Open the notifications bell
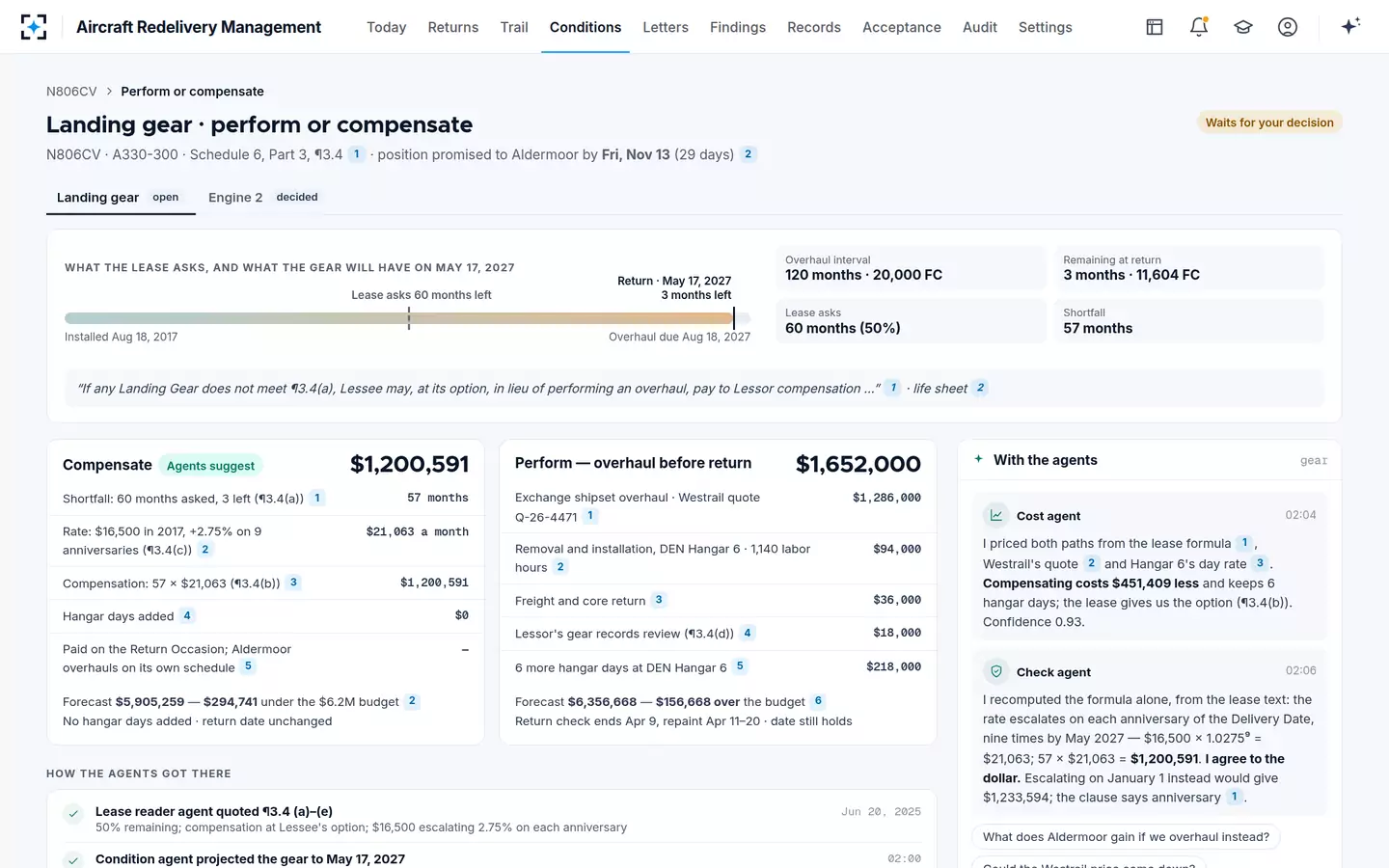 [1199, 27]
